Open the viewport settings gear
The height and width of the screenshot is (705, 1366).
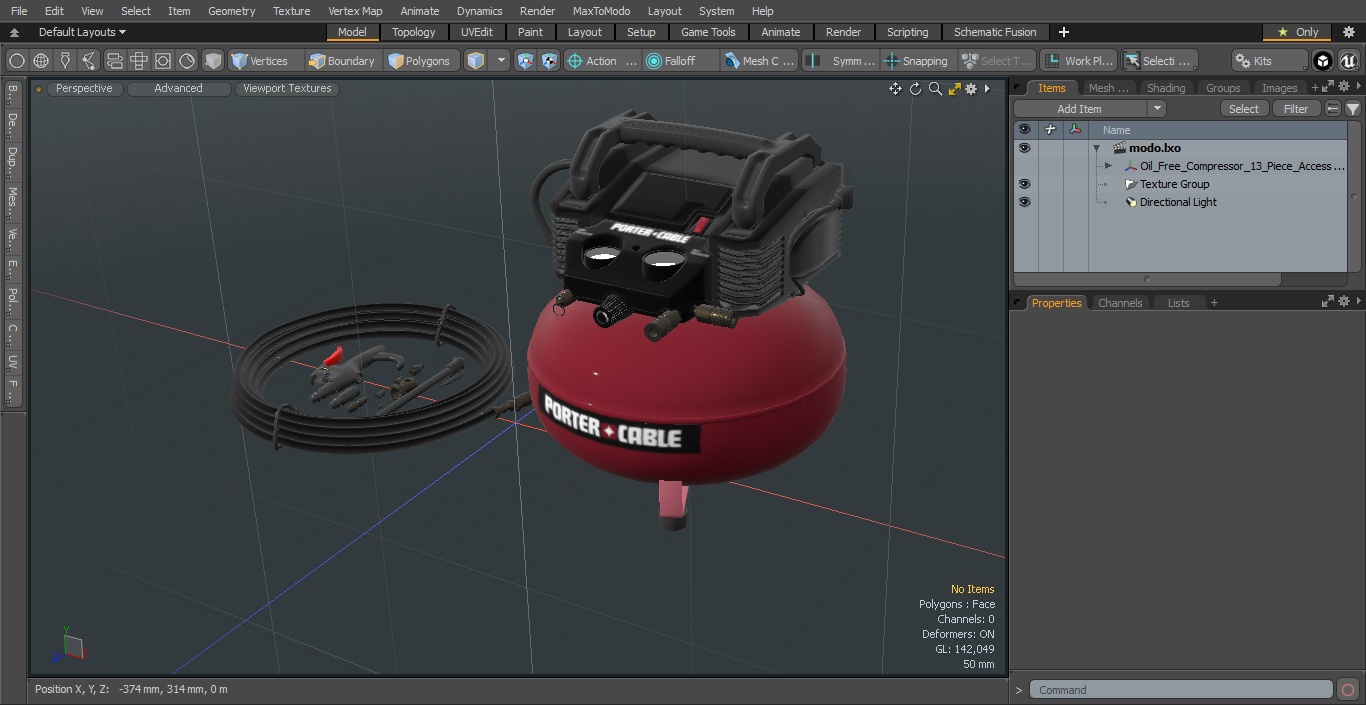pyautogui.click(x=971, y=89)
